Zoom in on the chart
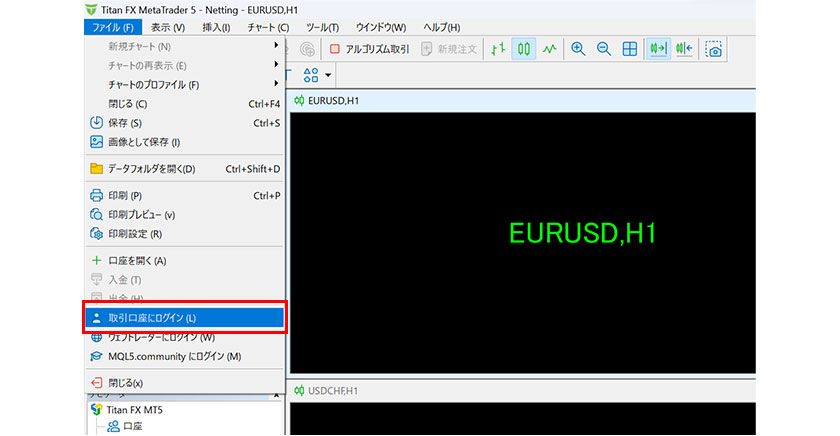Viewport: 840px width, 436px height. pos(578,48)
